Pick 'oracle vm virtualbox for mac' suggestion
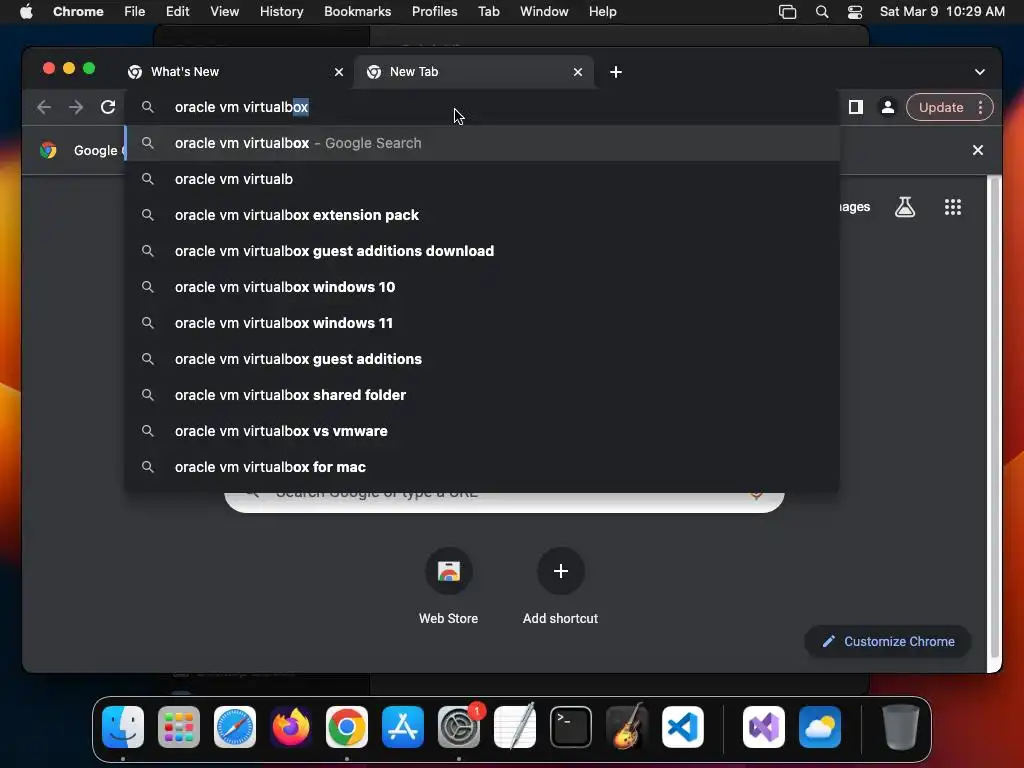The width and height of the screenshot is (1024, 768). (482, 466)
